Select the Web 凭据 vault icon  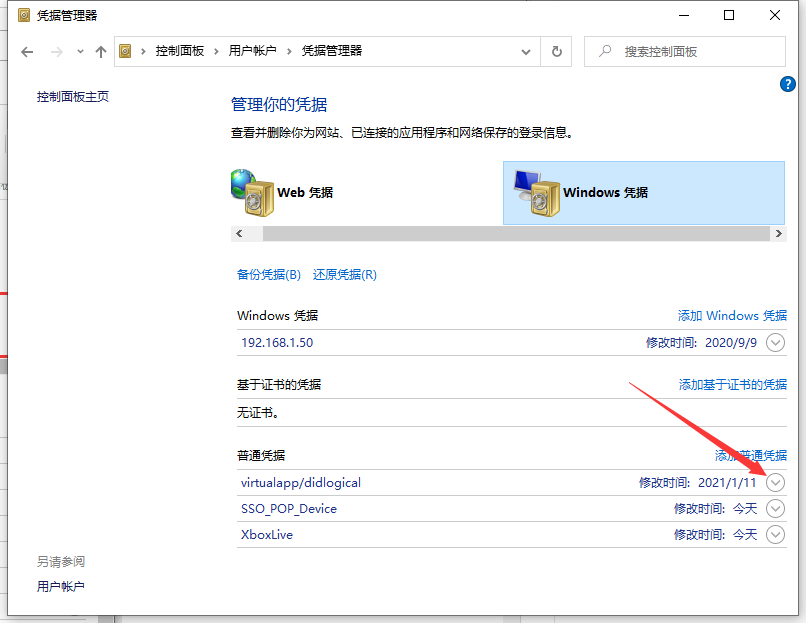[x=253, y=193]
